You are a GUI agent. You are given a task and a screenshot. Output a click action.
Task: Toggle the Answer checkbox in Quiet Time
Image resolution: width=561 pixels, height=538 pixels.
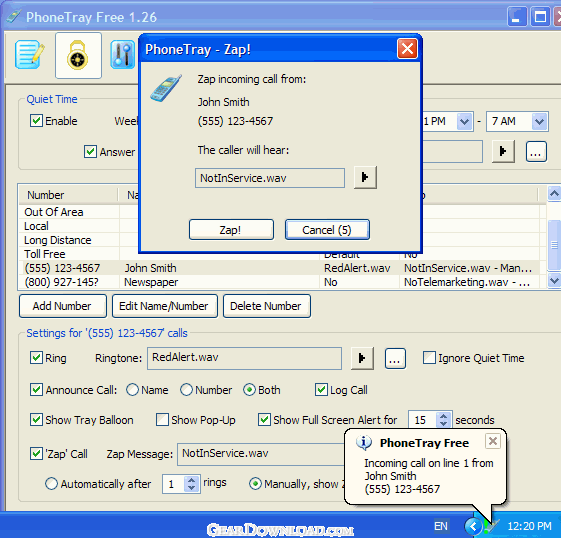(x=90, y=152)
